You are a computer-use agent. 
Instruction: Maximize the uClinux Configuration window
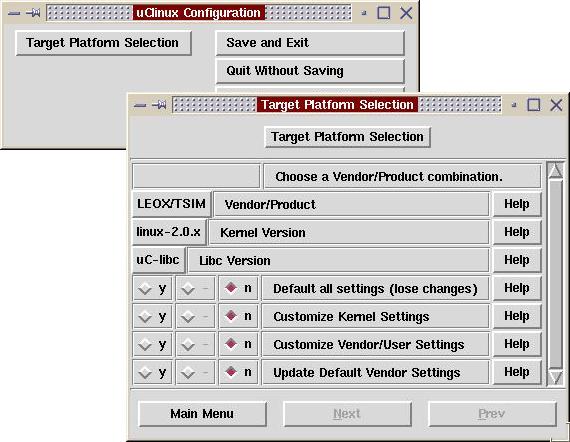(384, 13)
